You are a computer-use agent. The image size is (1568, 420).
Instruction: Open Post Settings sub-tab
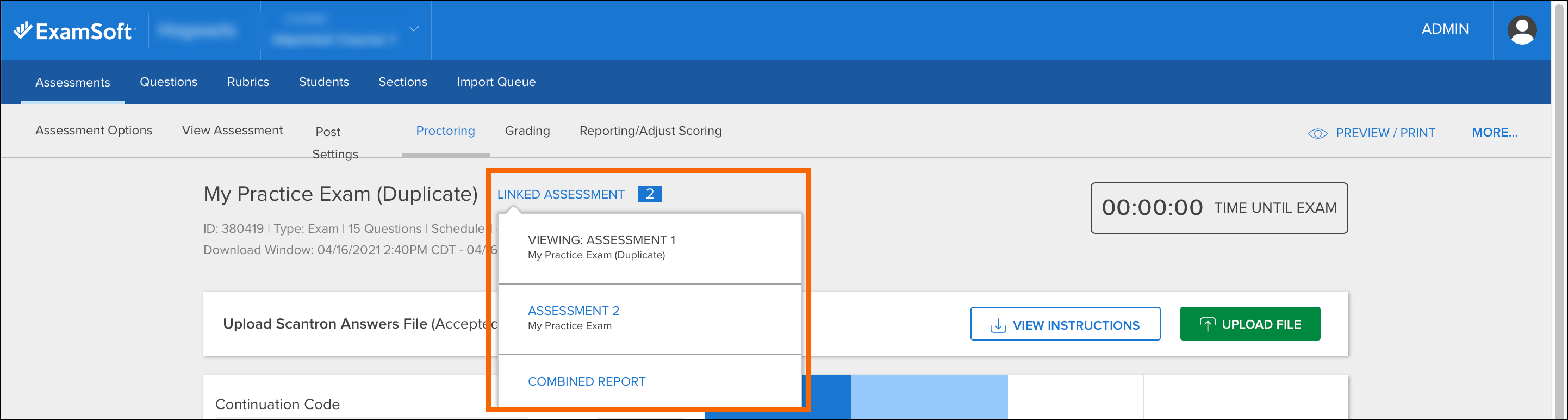[x=335, y=143]
